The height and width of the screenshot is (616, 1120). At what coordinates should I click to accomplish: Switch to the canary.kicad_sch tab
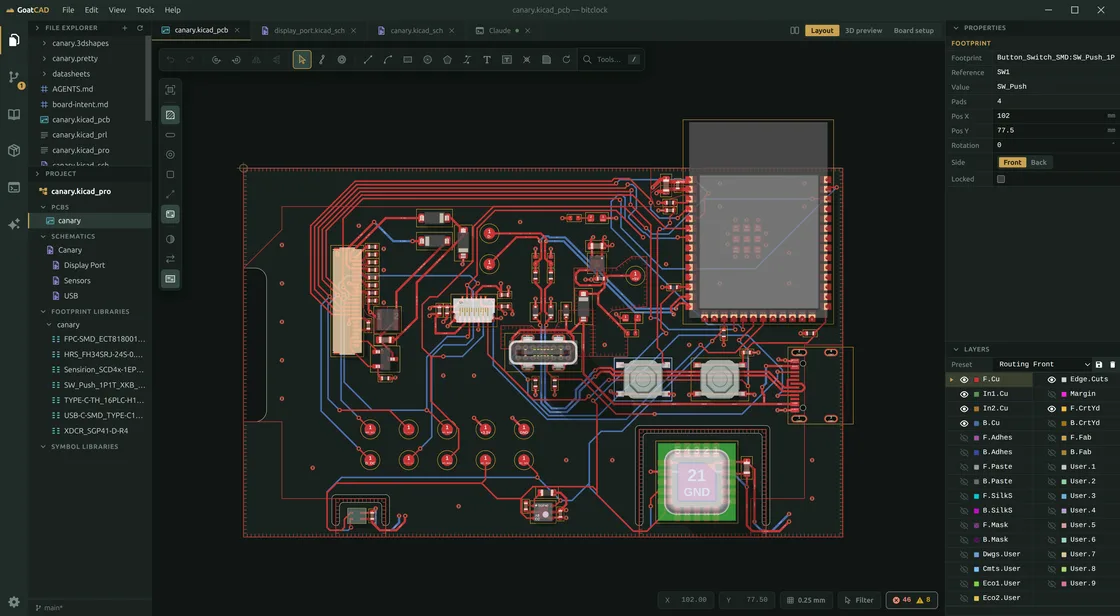(416, 31)
